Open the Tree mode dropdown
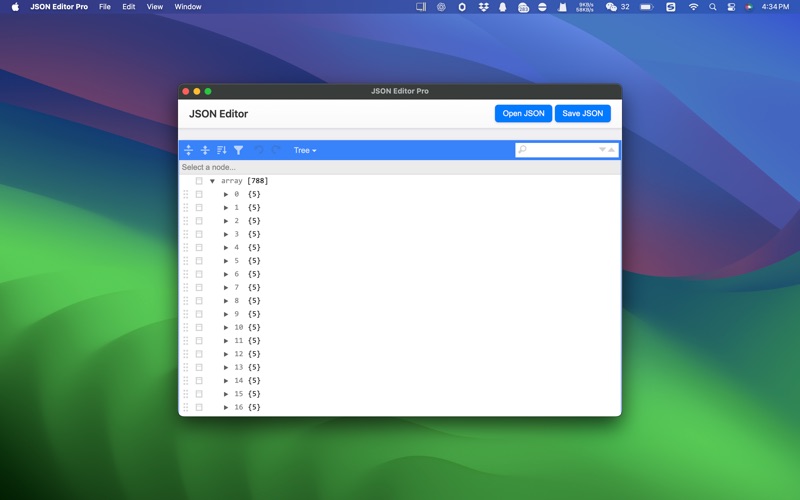800x500 pixels. (305, 150)
